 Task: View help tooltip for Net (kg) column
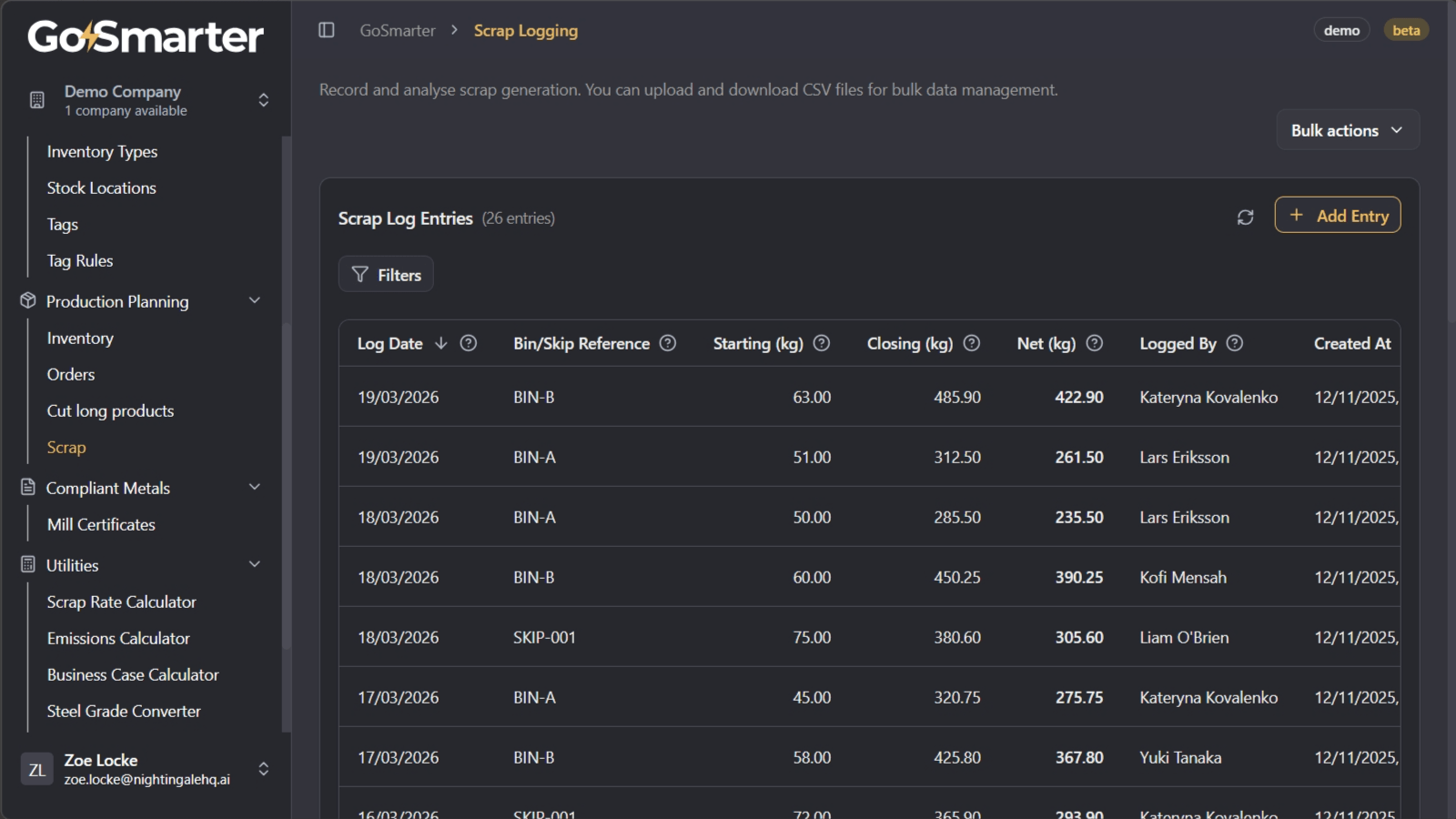coord(1093,343)
